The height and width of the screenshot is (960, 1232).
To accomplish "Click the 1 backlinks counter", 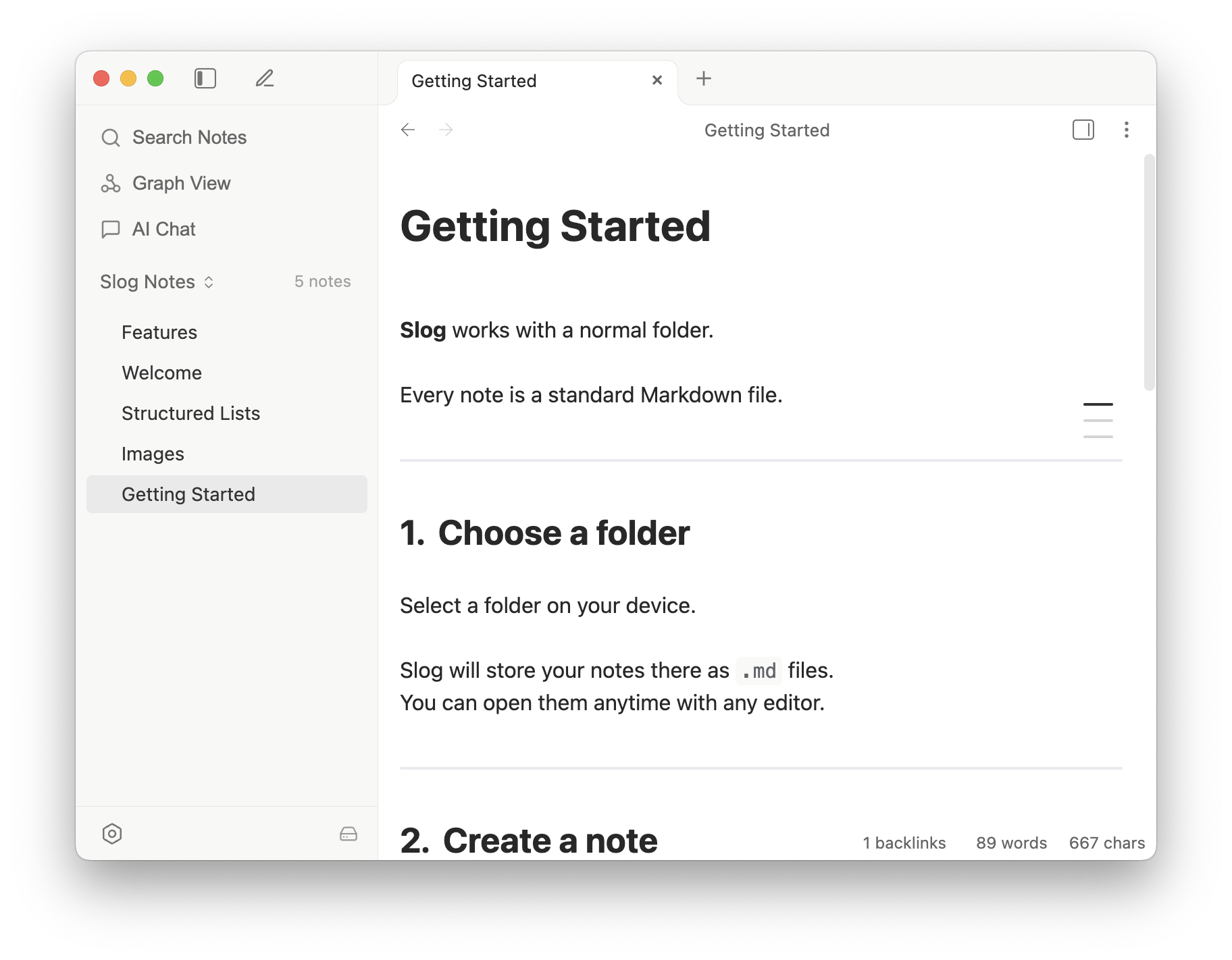I will (904, 843).
